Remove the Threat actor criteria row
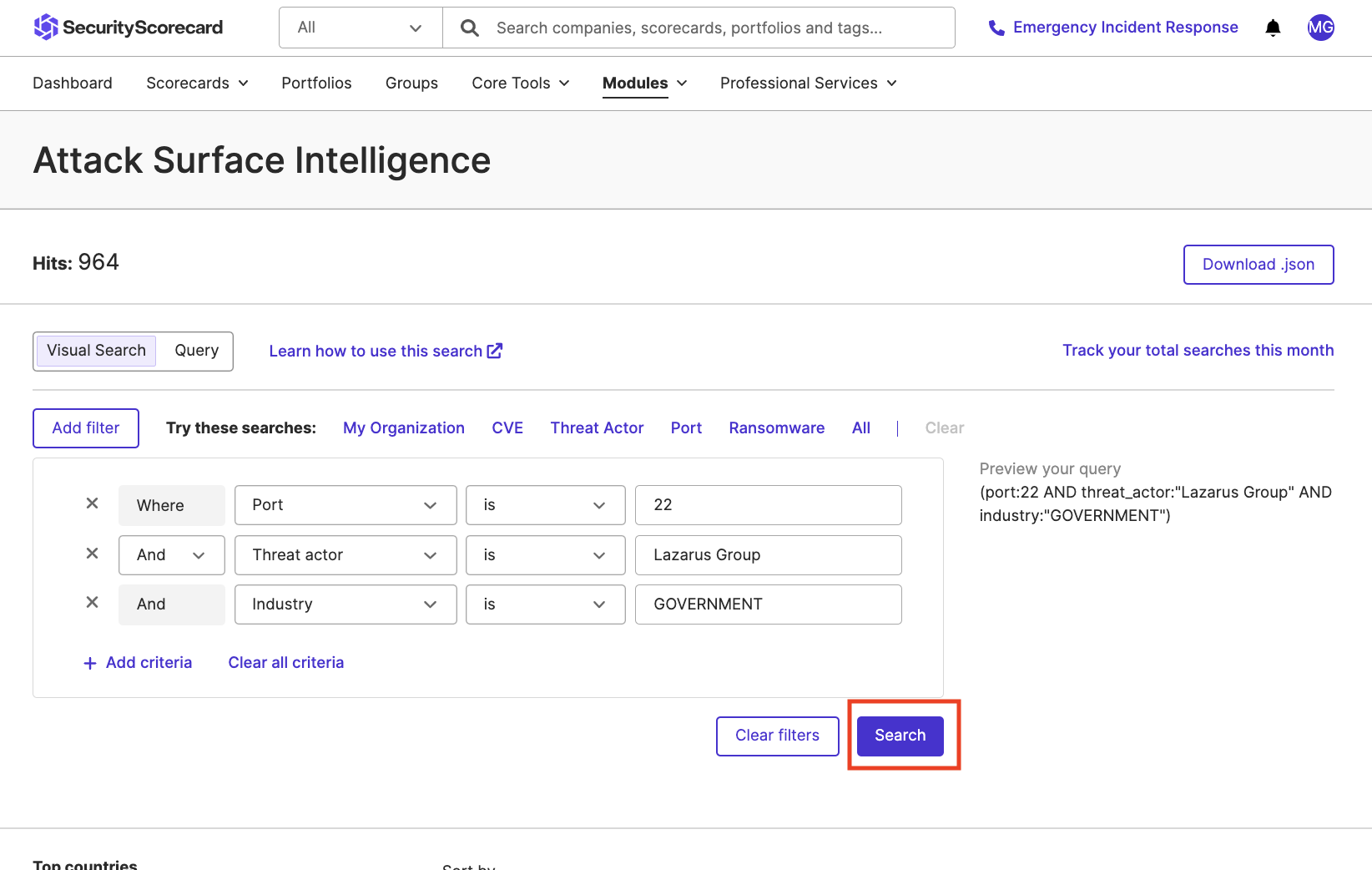This screenshot has width=1372, height=870. [93, 554]
